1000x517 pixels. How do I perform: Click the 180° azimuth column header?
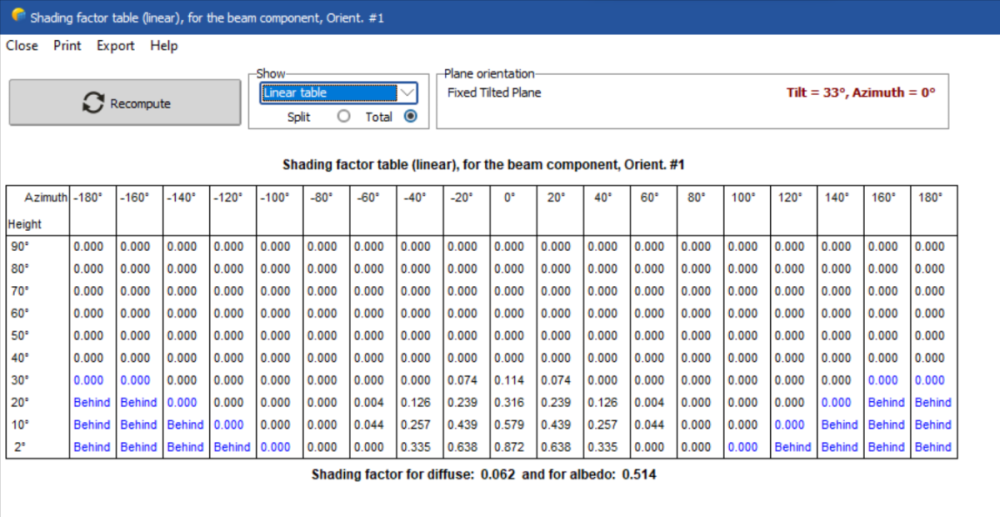coord(930,198)
